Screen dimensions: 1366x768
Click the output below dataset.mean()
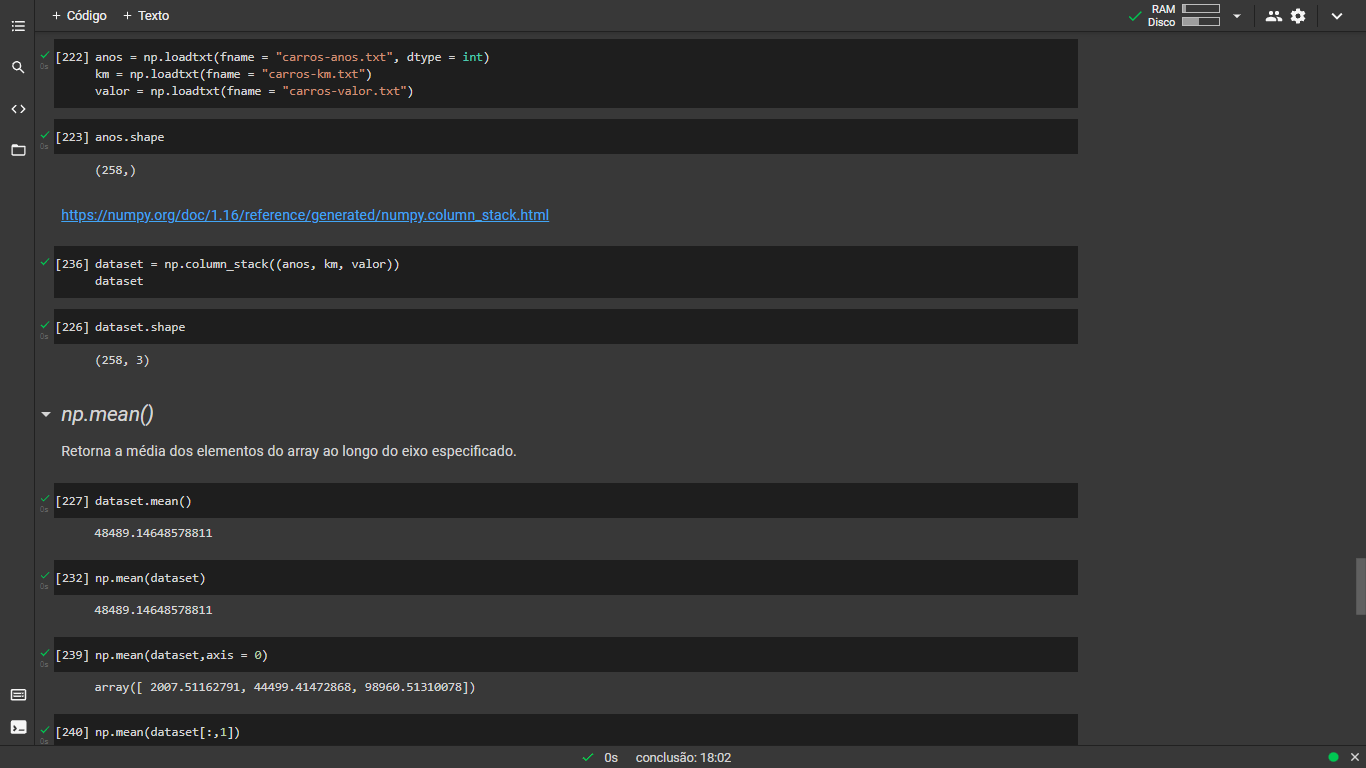coord(153,533)
